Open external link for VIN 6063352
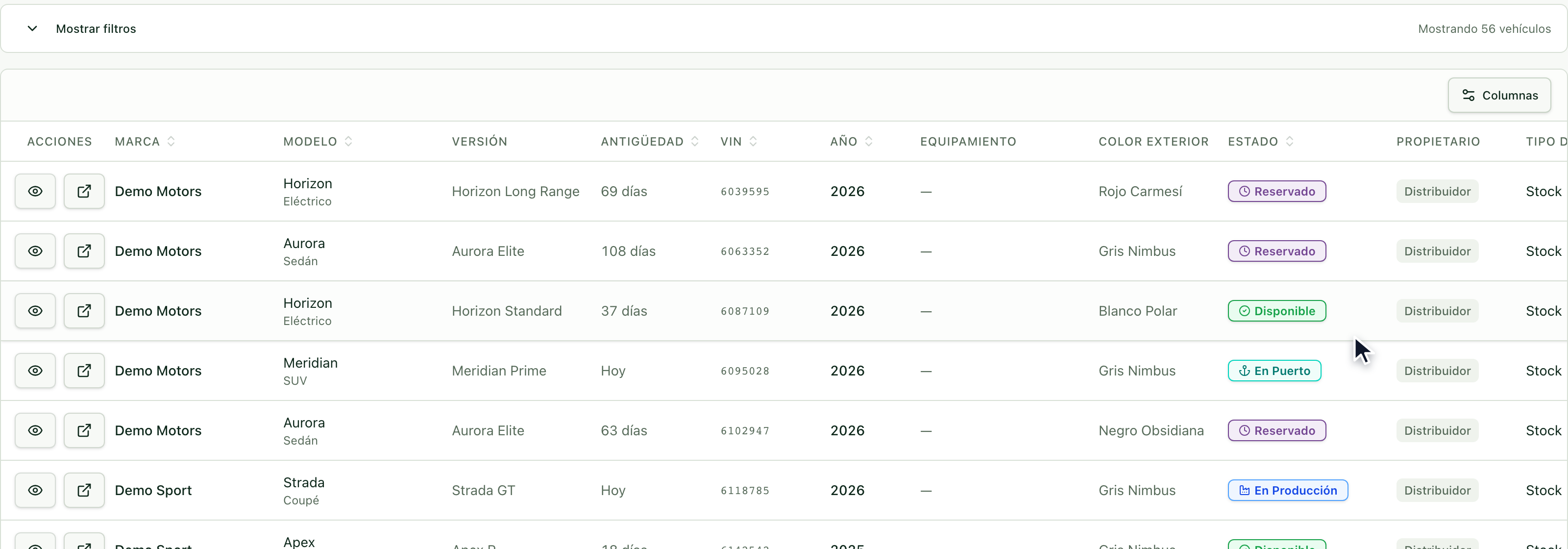This screenshot has width=1568, height=549. (84, 251)
